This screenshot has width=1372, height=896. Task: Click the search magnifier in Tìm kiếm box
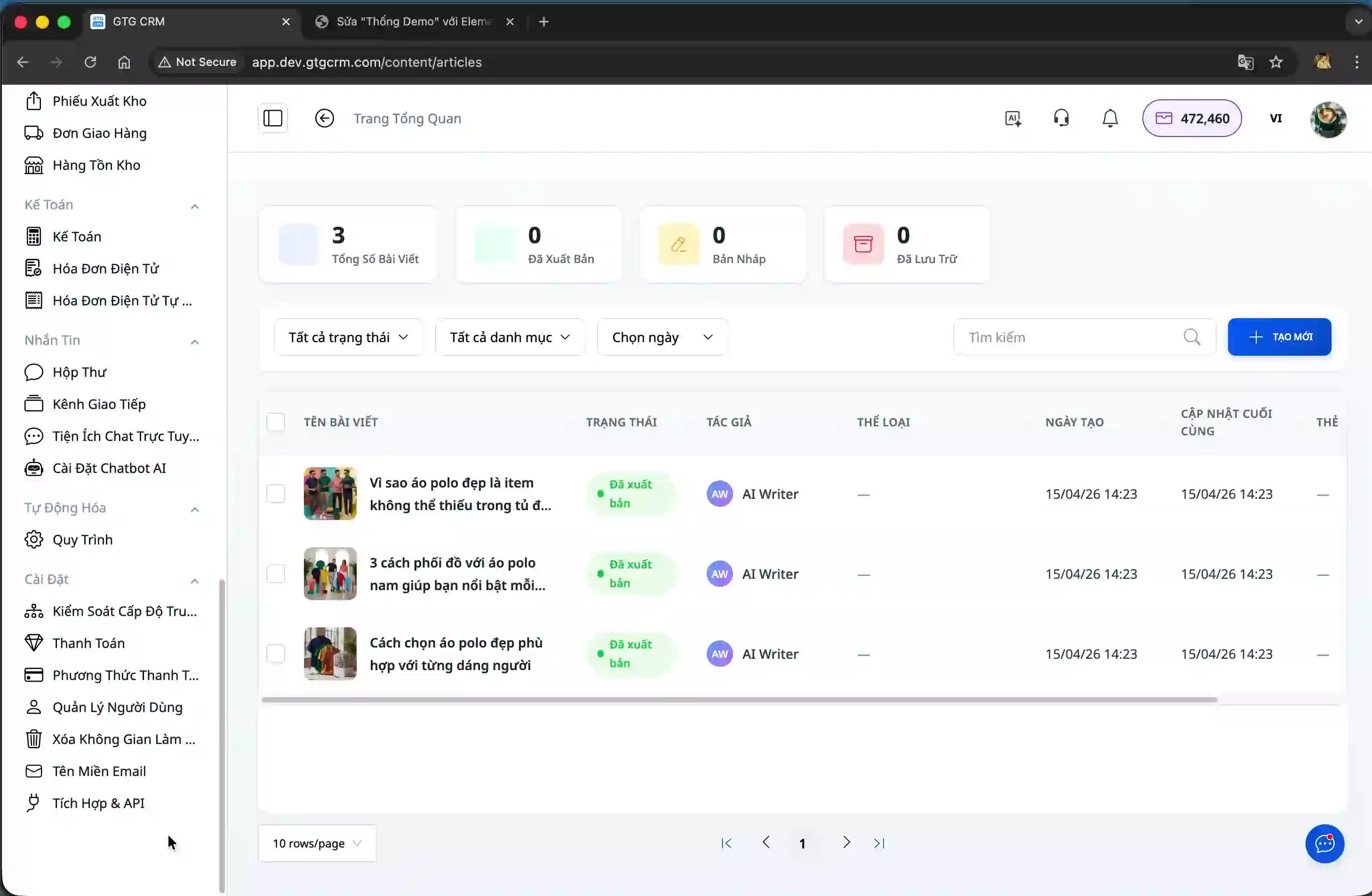(x=1192, y=337)
